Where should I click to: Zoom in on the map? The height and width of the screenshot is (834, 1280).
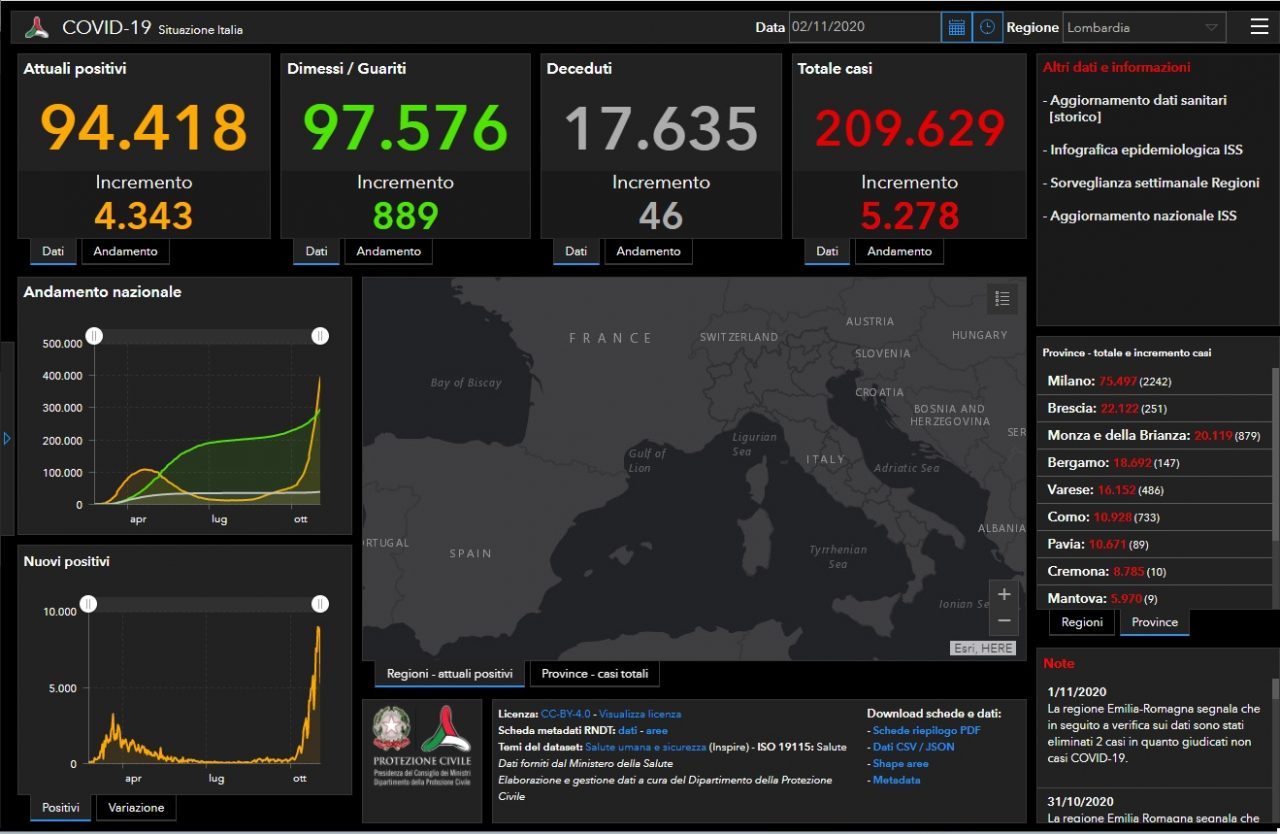(1004, 594)
